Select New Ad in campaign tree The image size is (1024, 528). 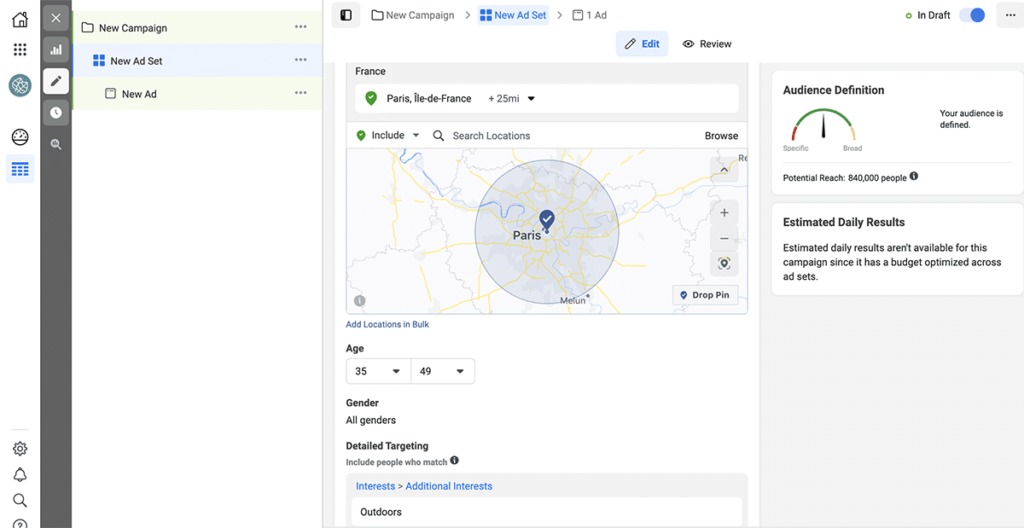tap(139, 94)
